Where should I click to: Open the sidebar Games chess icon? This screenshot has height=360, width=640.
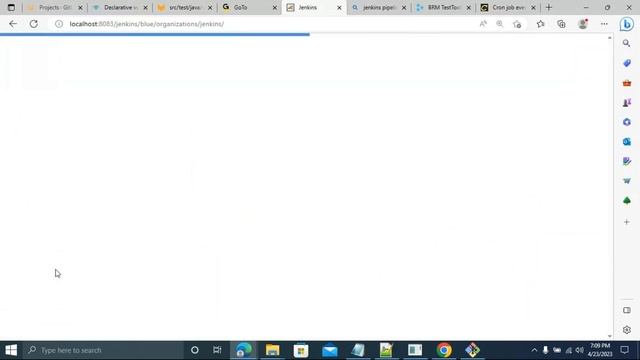[627, 103]
